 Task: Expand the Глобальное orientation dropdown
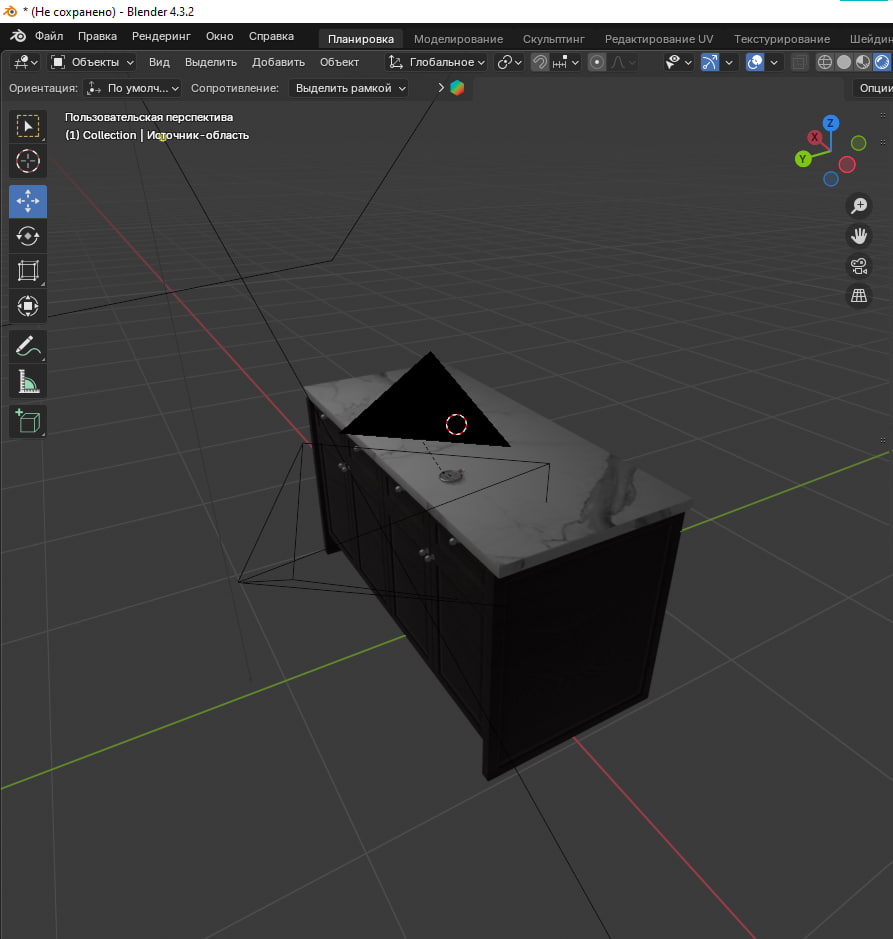(437, 62)
